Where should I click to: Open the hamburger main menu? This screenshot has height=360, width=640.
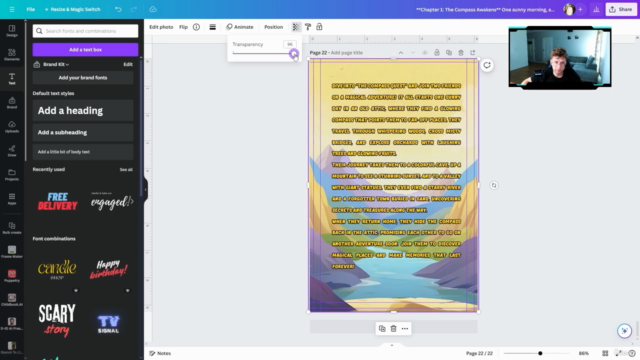coord(12,9)
